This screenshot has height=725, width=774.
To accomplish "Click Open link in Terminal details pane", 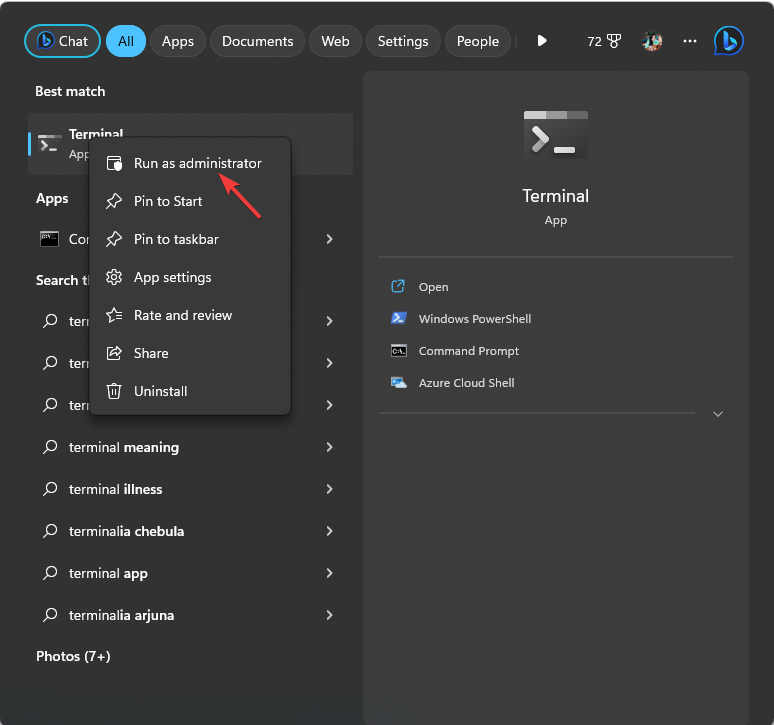I will [433, 287].
